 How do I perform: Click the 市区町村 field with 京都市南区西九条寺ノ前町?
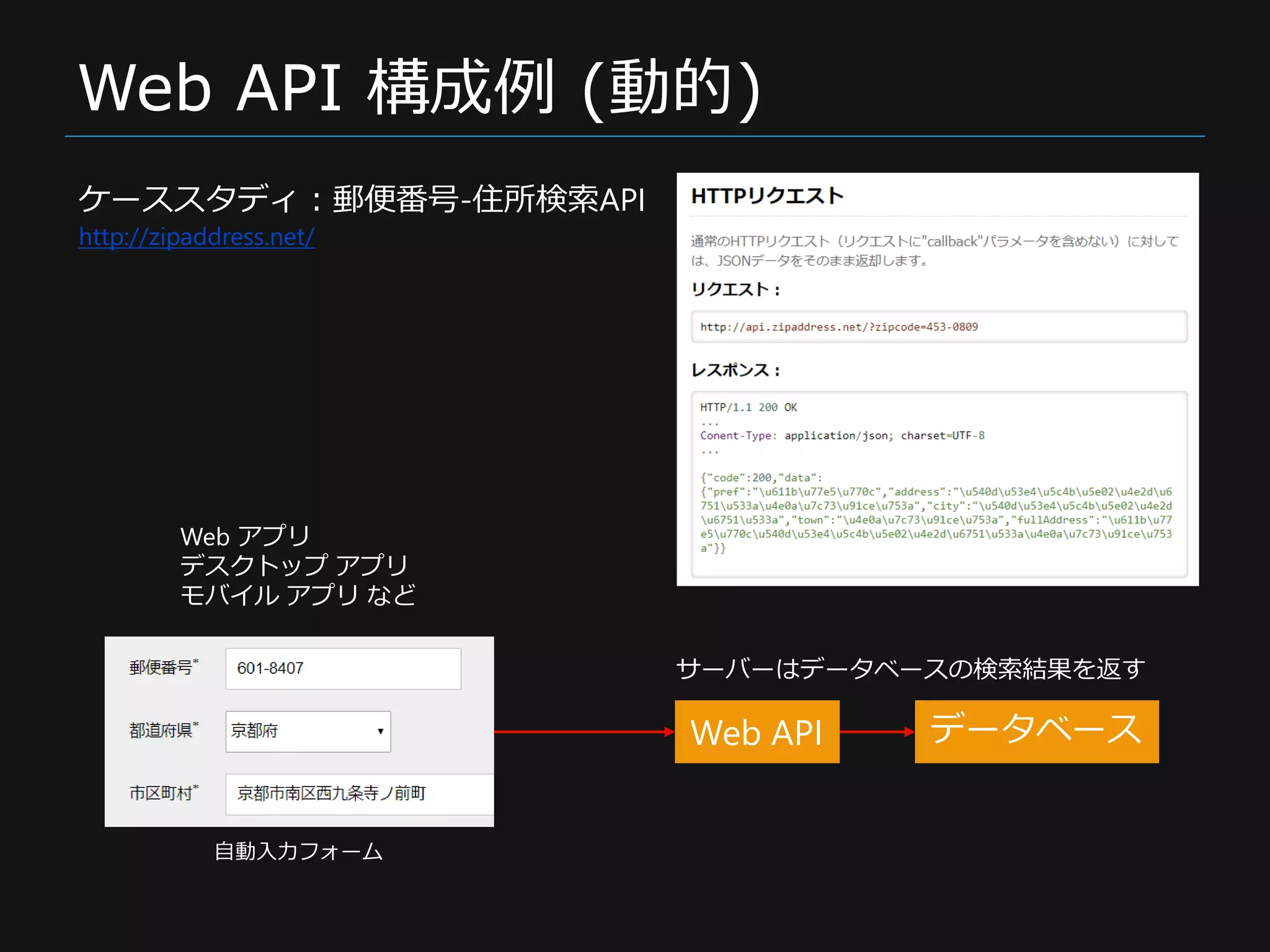click(360, 793)
